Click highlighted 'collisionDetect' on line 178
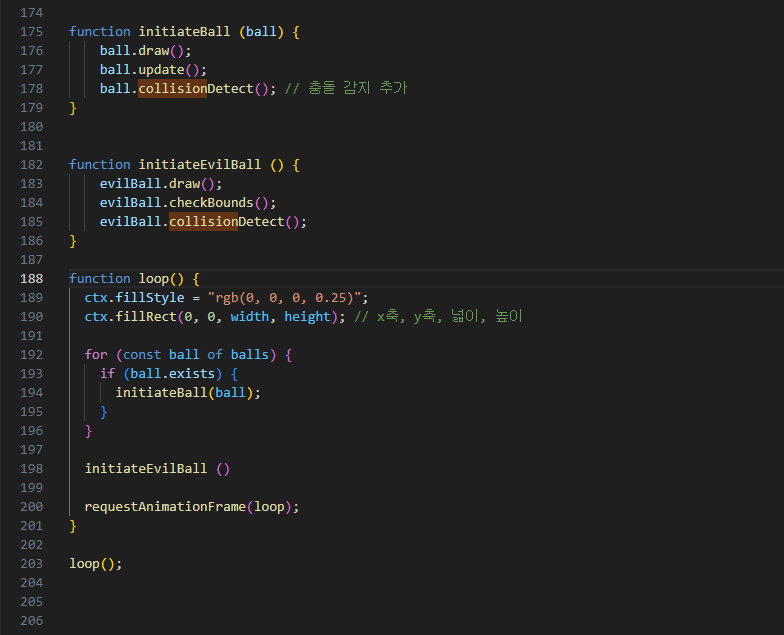 [196, 88]
